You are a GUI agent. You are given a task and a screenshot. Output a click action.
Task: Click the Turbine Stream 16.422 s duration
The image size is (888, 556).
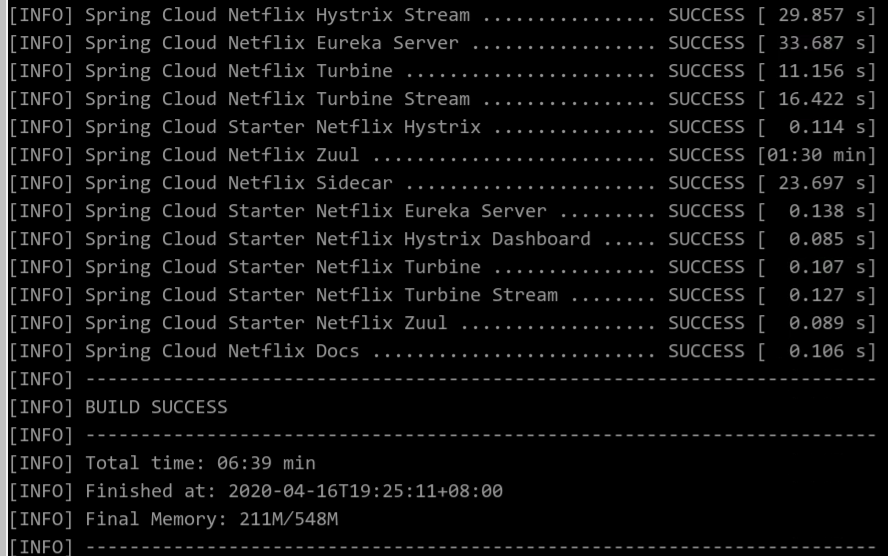pyautogui.click(x=817, y=99)
